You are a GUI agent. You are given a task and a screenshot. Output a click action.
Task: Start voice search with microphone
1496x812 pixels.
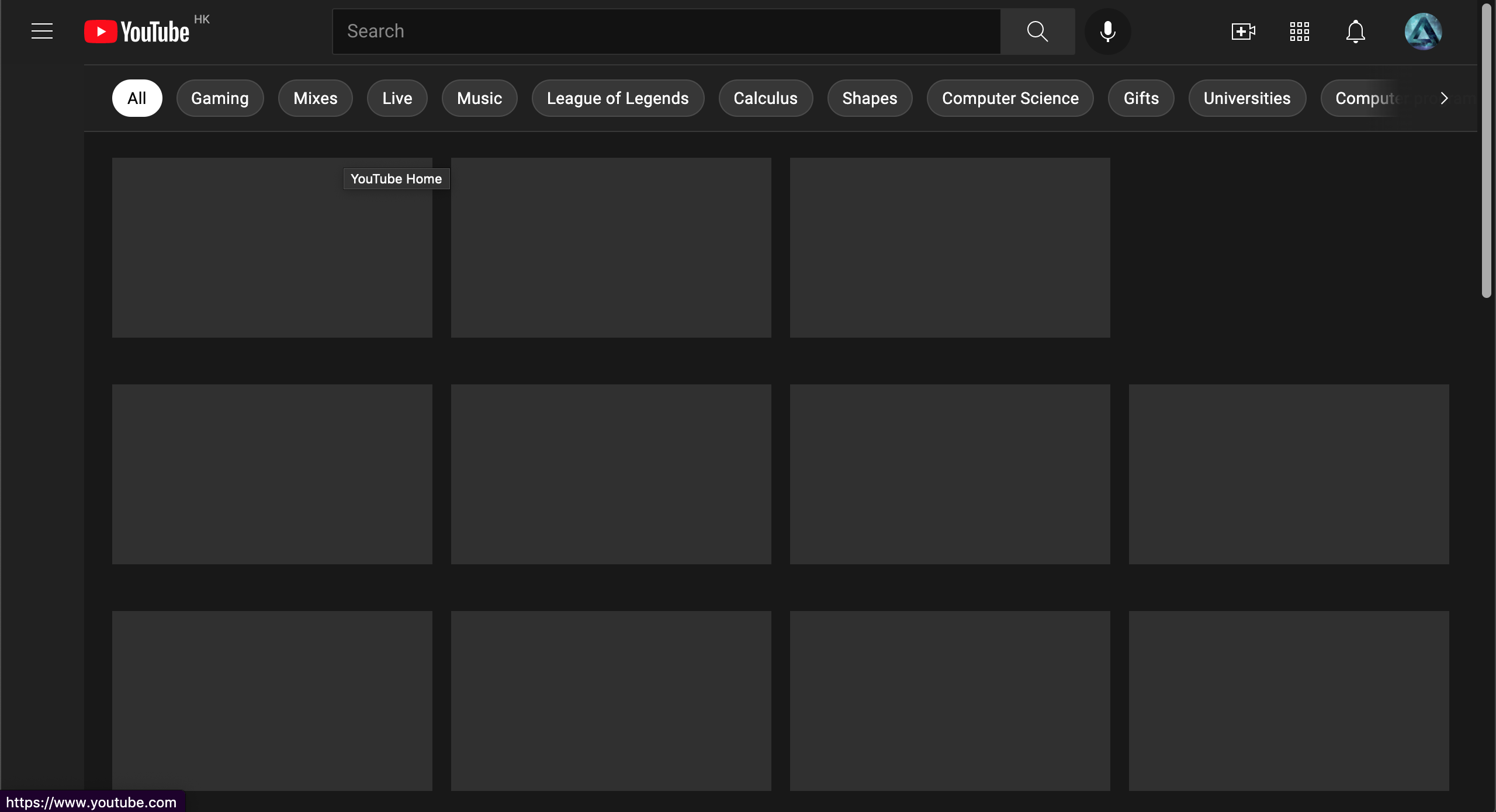coord(1107,31)
